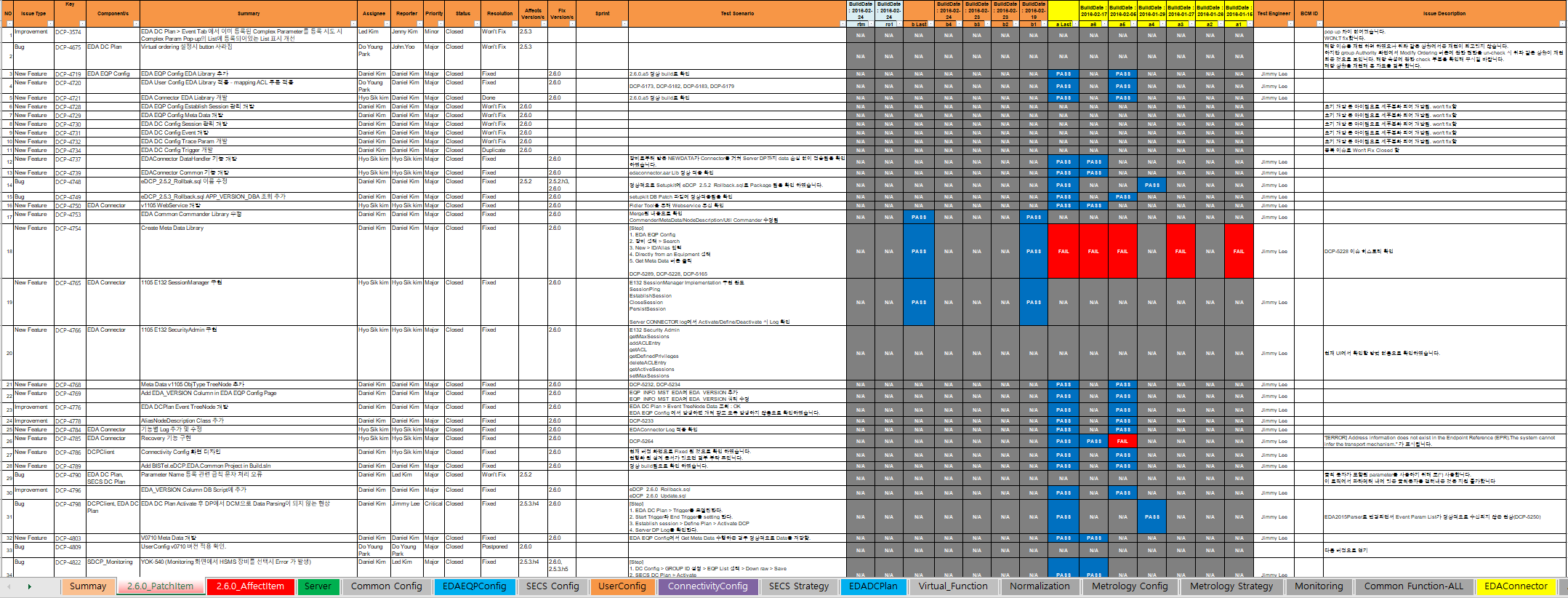Select key cell DCP-4822

70,568
